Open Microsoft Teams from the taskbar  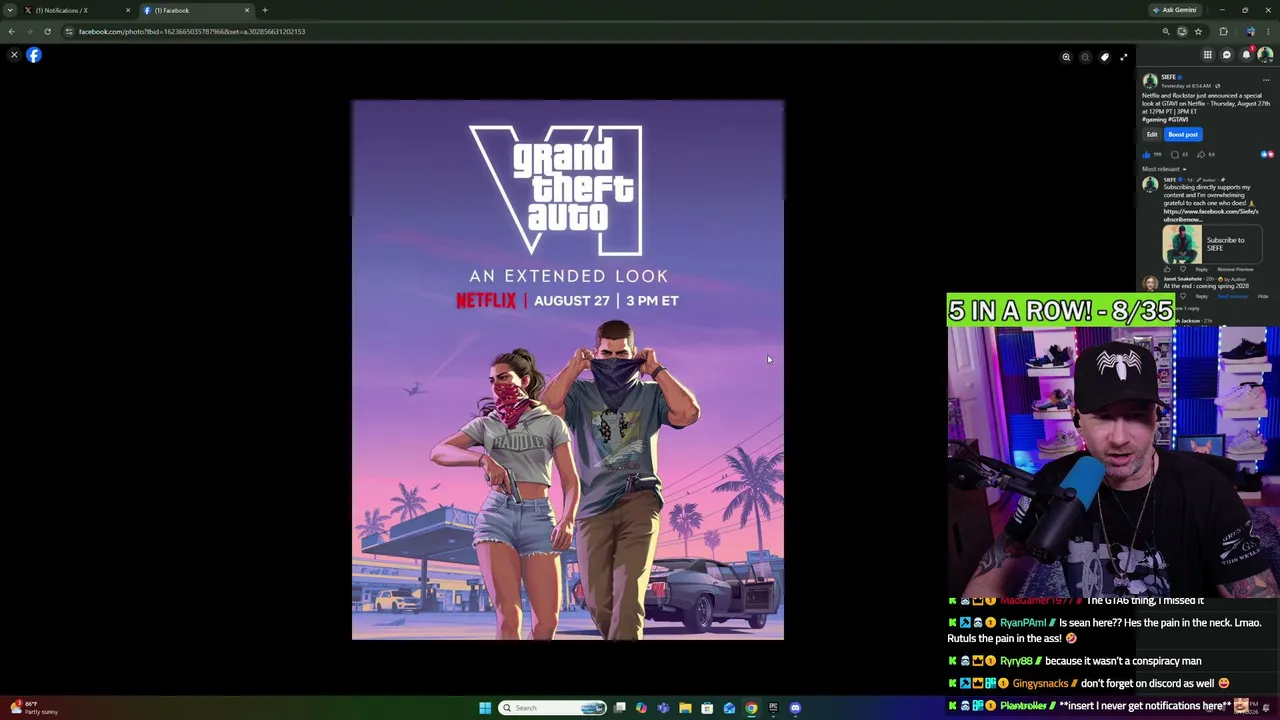(x=663, y=708)
